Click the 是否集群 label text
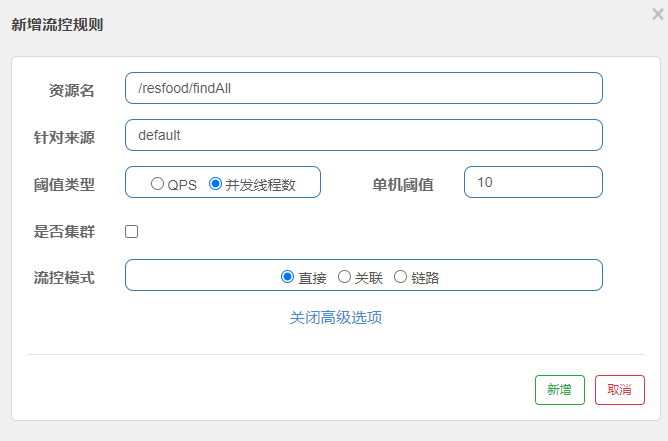668x441 pixels. point(64,232)
